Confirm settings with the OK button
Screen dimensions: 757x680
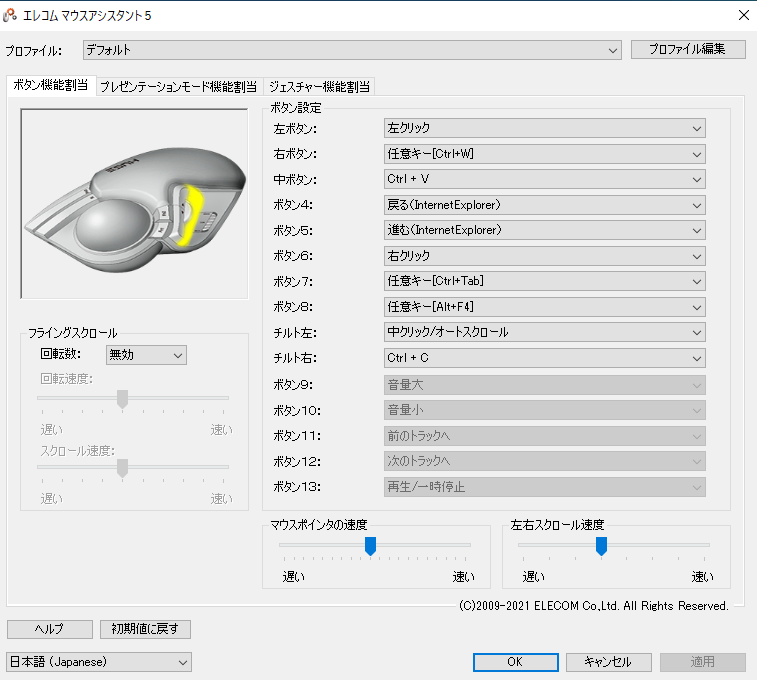click(x=516, y=662)
